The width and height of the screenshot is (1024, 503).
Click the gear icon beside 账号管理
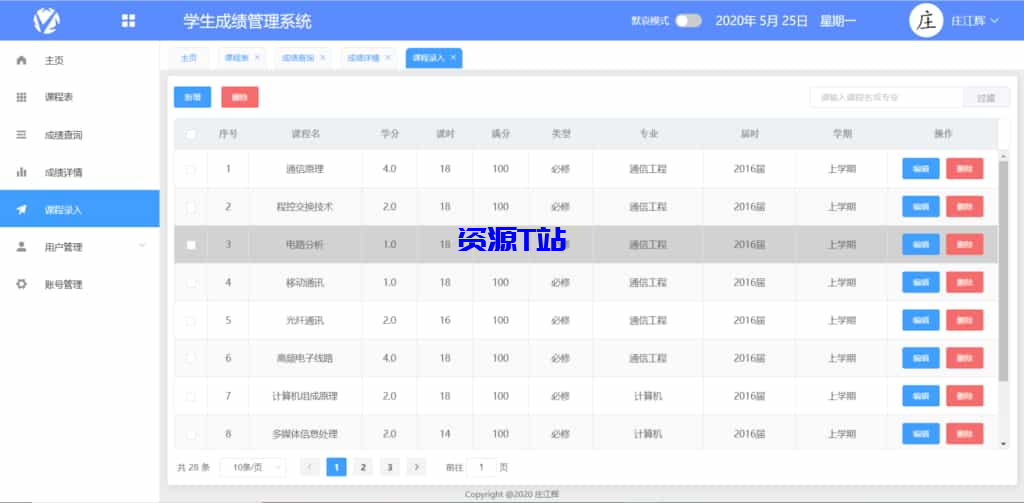[21, 284]
